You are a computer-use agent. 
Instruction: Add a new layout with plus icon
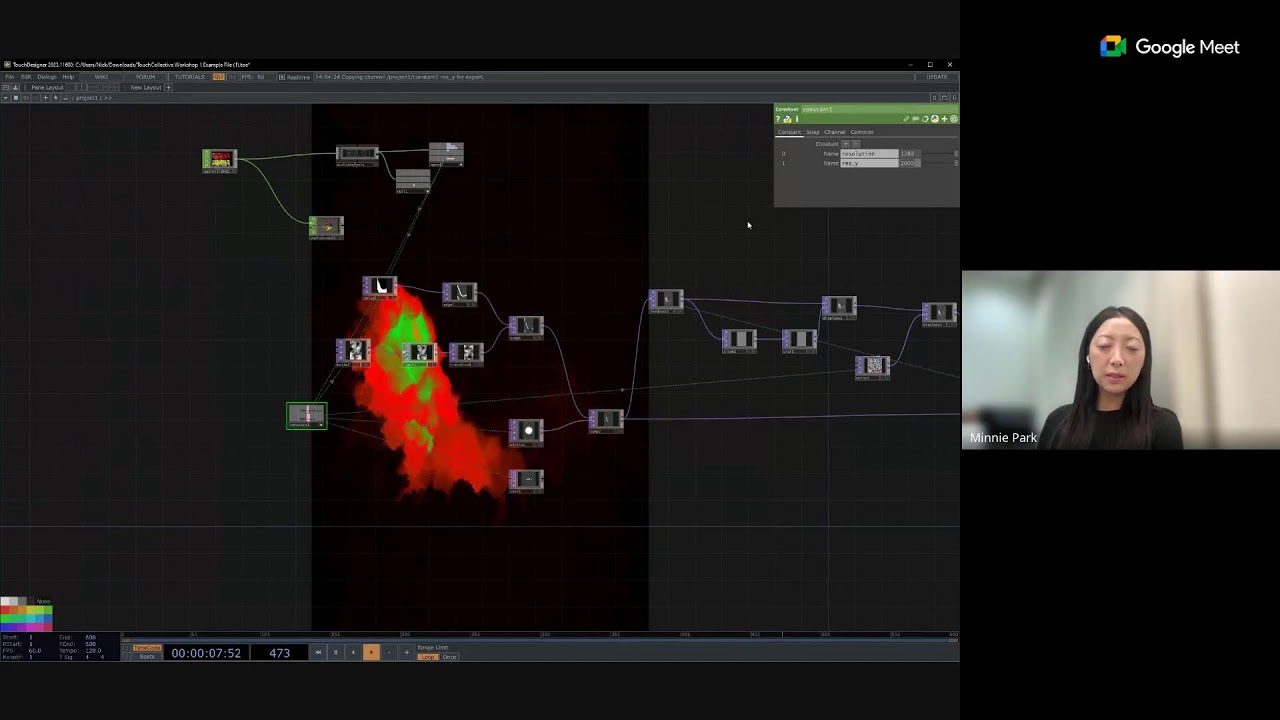[168, 87]
